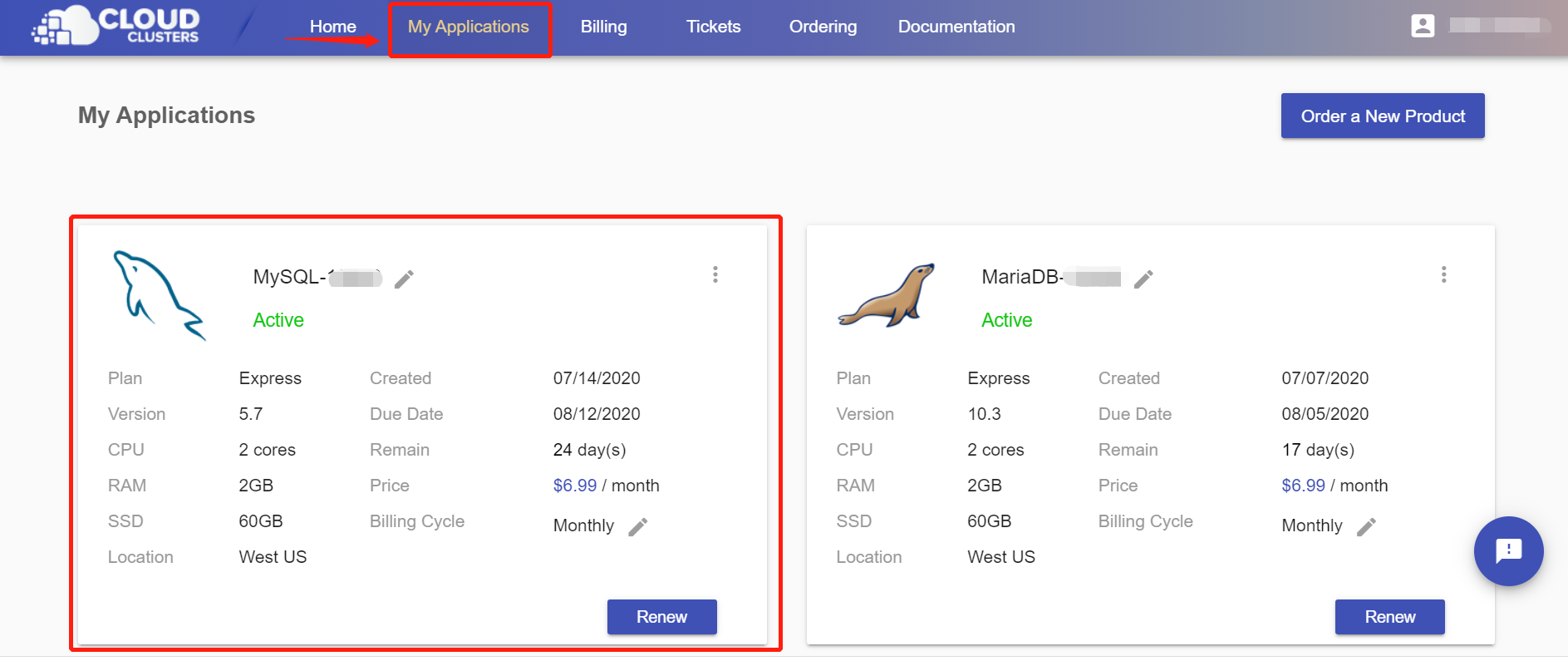
Task: Open the MariaDB card three-dot menu
Action: pyautogui.click(x=1444, y=274)
